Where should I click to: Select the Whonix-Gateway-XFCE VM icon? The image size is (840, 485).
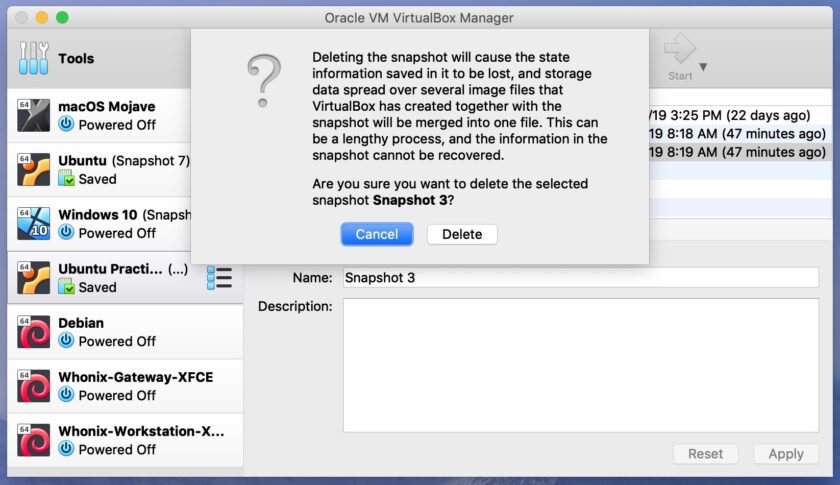tap(33, 386)
